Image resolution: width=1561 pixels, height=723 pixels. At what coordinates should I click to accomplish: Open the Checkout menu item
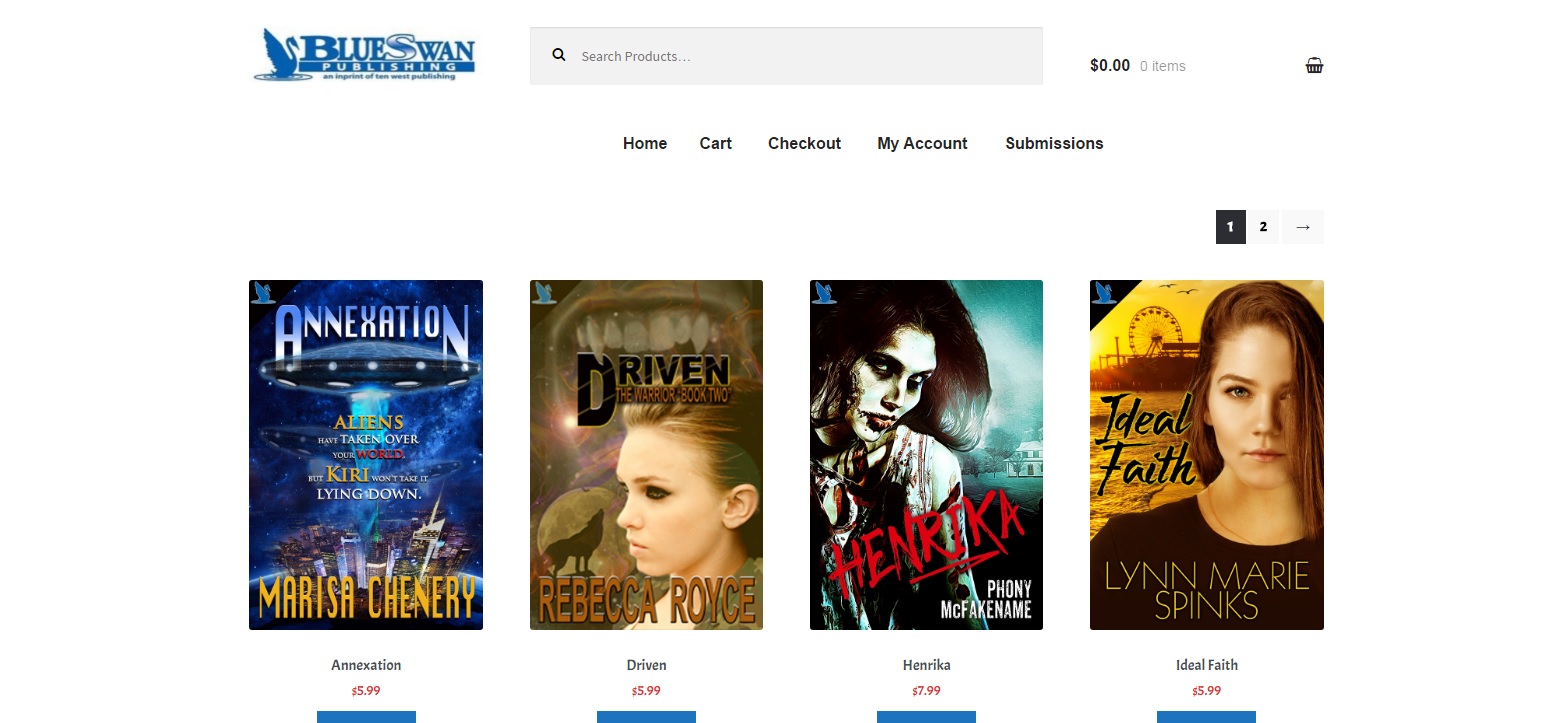804,143
